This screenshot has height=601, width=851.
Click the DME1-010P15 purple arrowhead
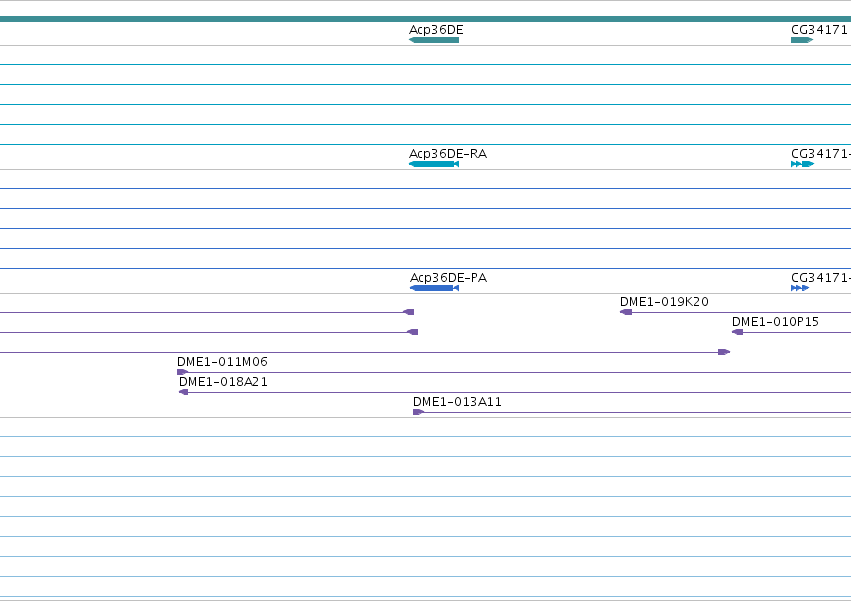tap(738, 332)
